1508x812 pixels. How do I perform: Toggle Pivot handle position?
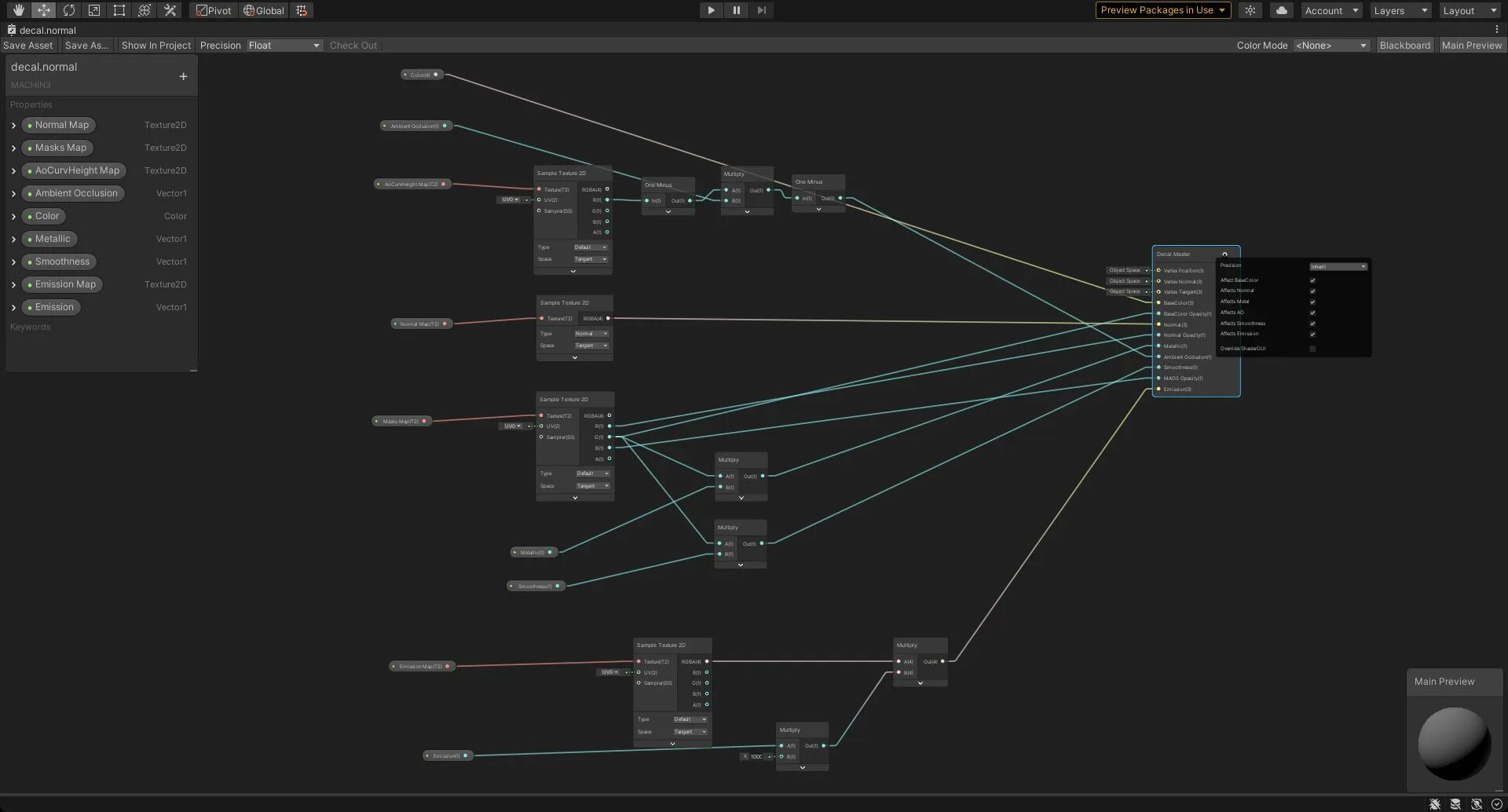214,10
